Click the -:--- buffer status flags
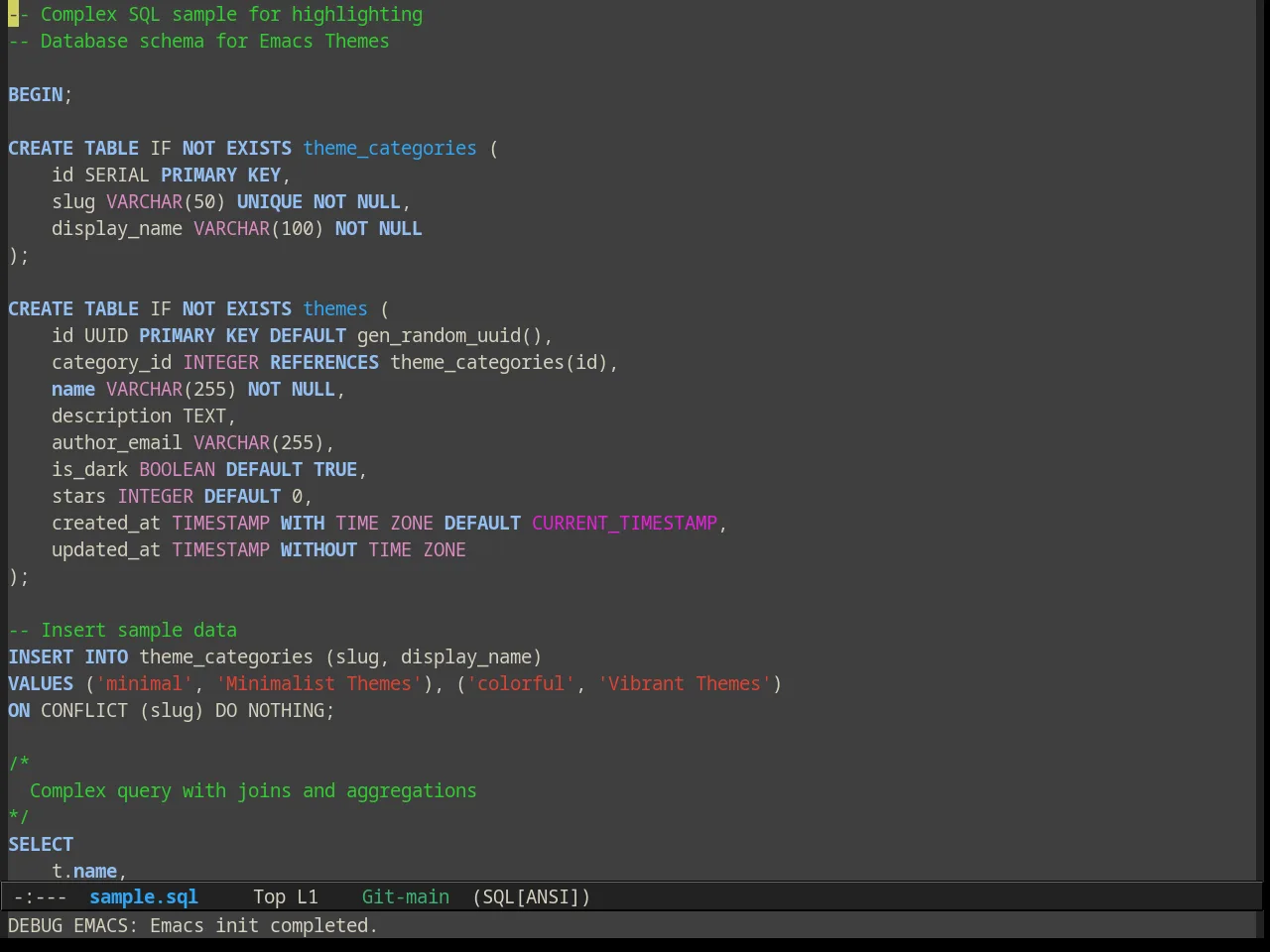Viewport: 1270px width, 952px height. (41, 896)
